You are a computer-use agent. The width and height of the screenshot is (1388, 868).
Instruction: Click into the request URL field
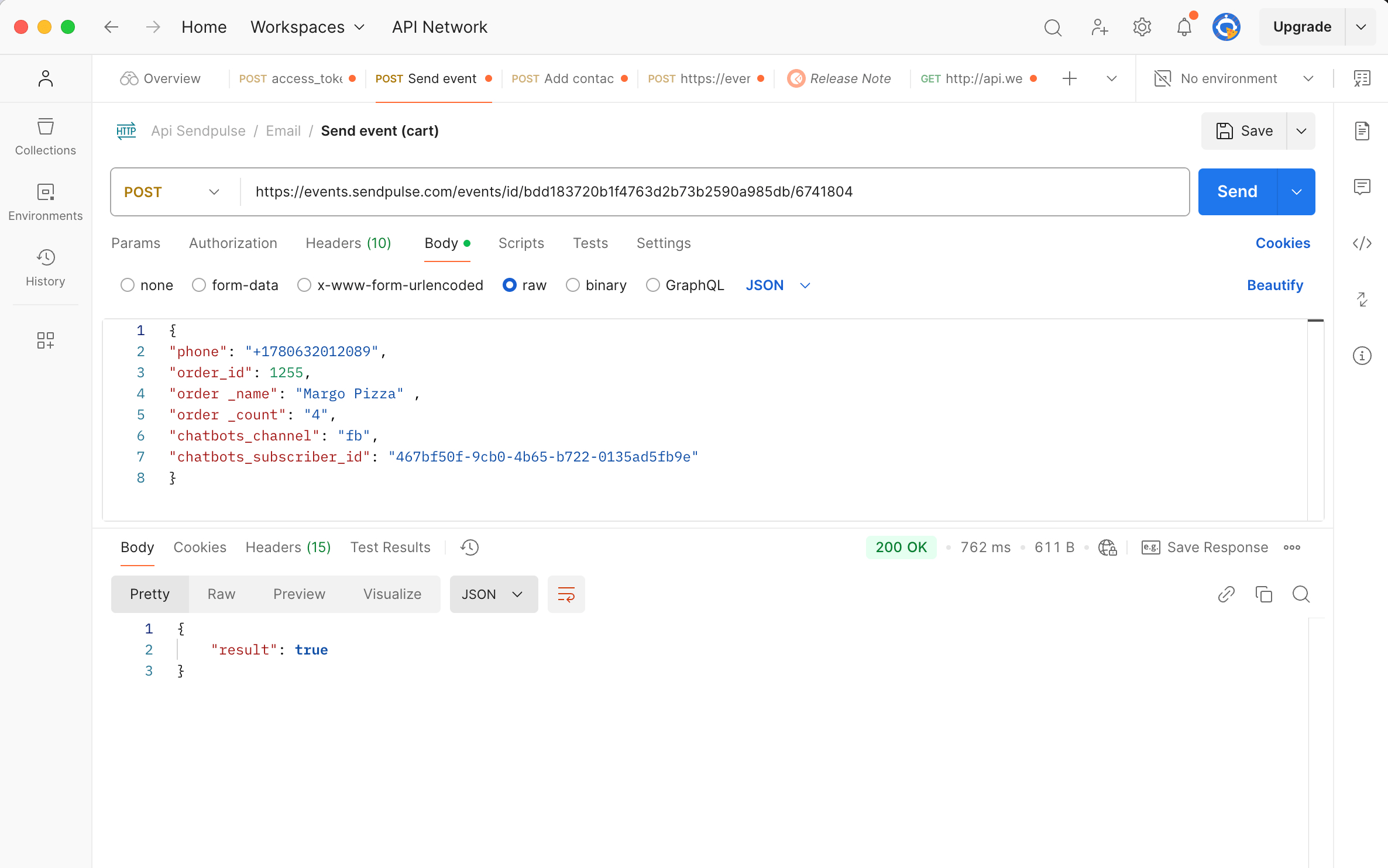point(702,192)
